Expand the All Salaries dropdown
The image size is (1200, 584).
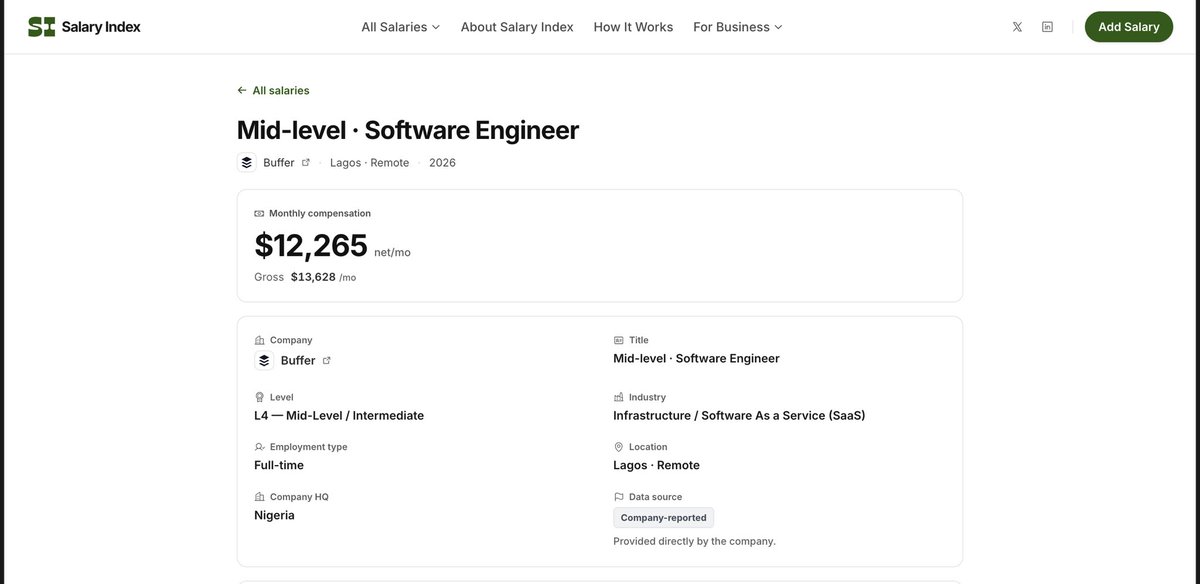[x=401, y=27]
